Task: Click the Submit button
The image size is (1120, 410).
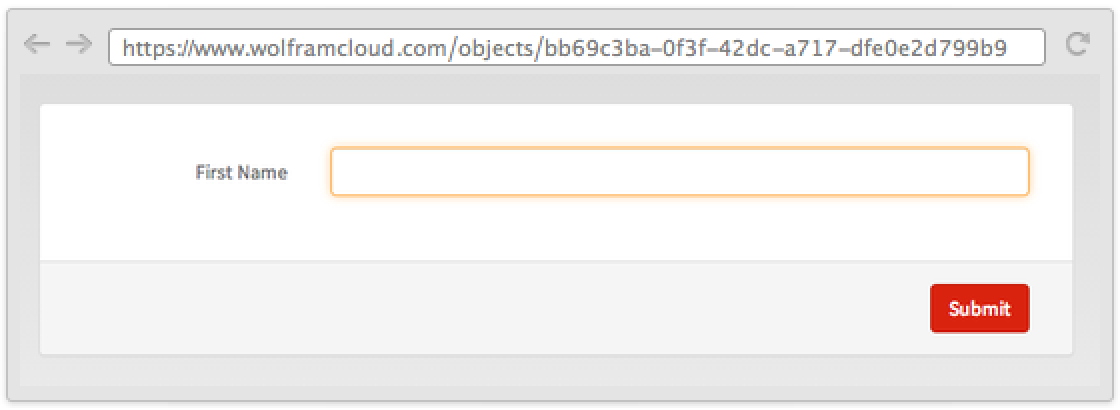Action: click(x=979, y=309)
